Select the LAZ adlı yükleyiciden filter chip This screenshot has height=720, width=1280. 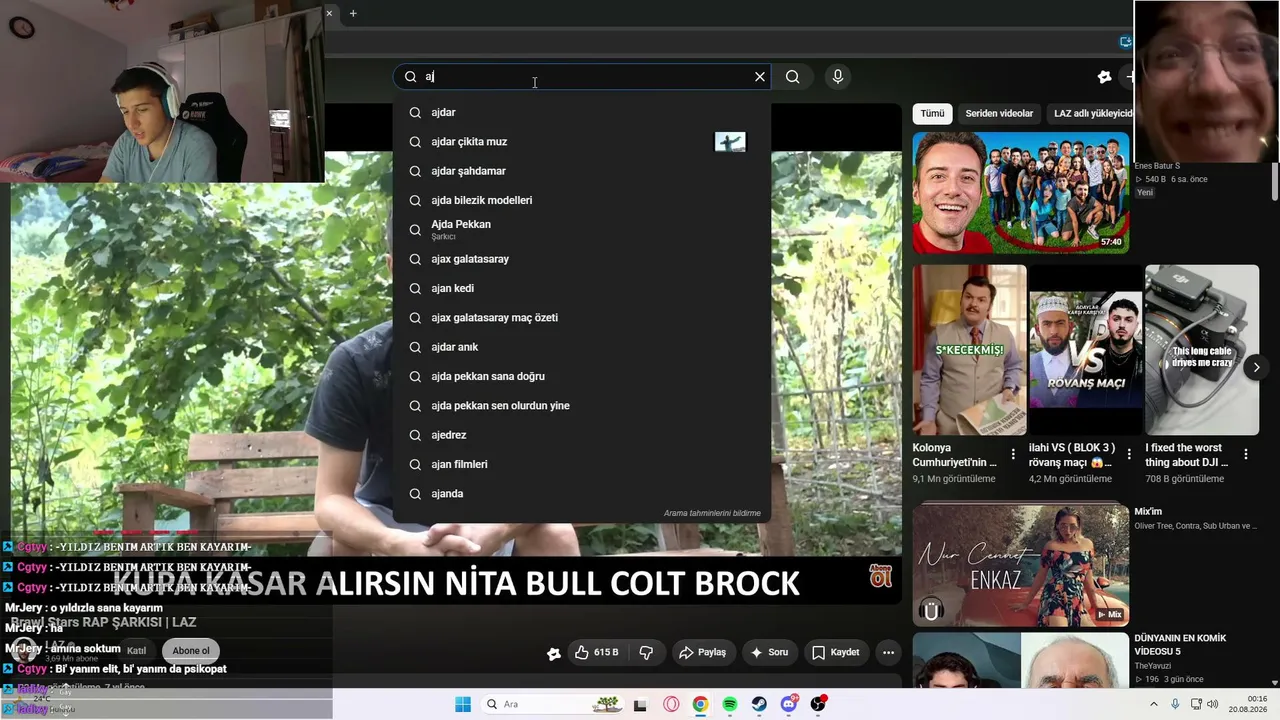(x=1090, y=114)
